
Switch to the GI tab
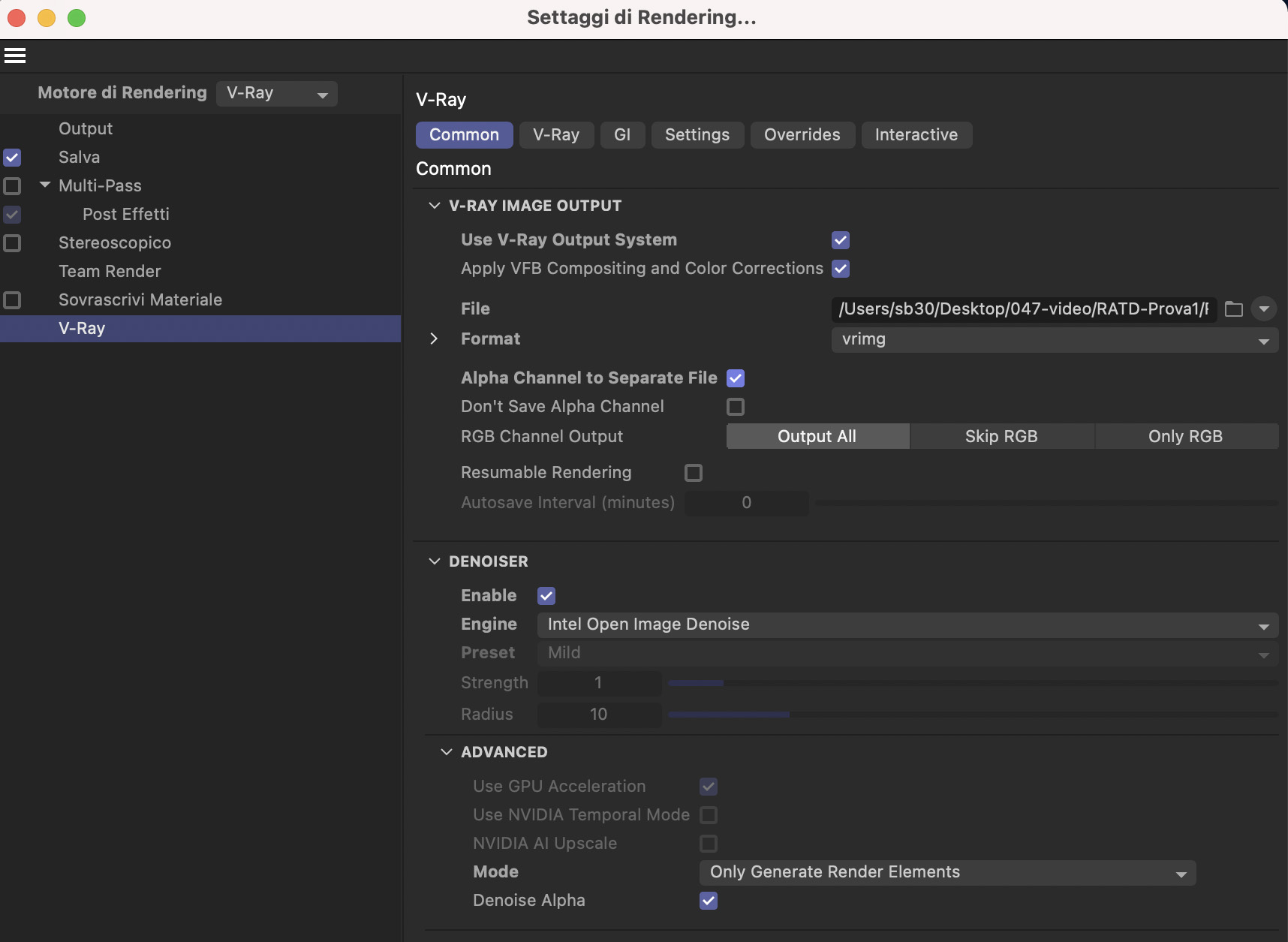tap(622, 135)
